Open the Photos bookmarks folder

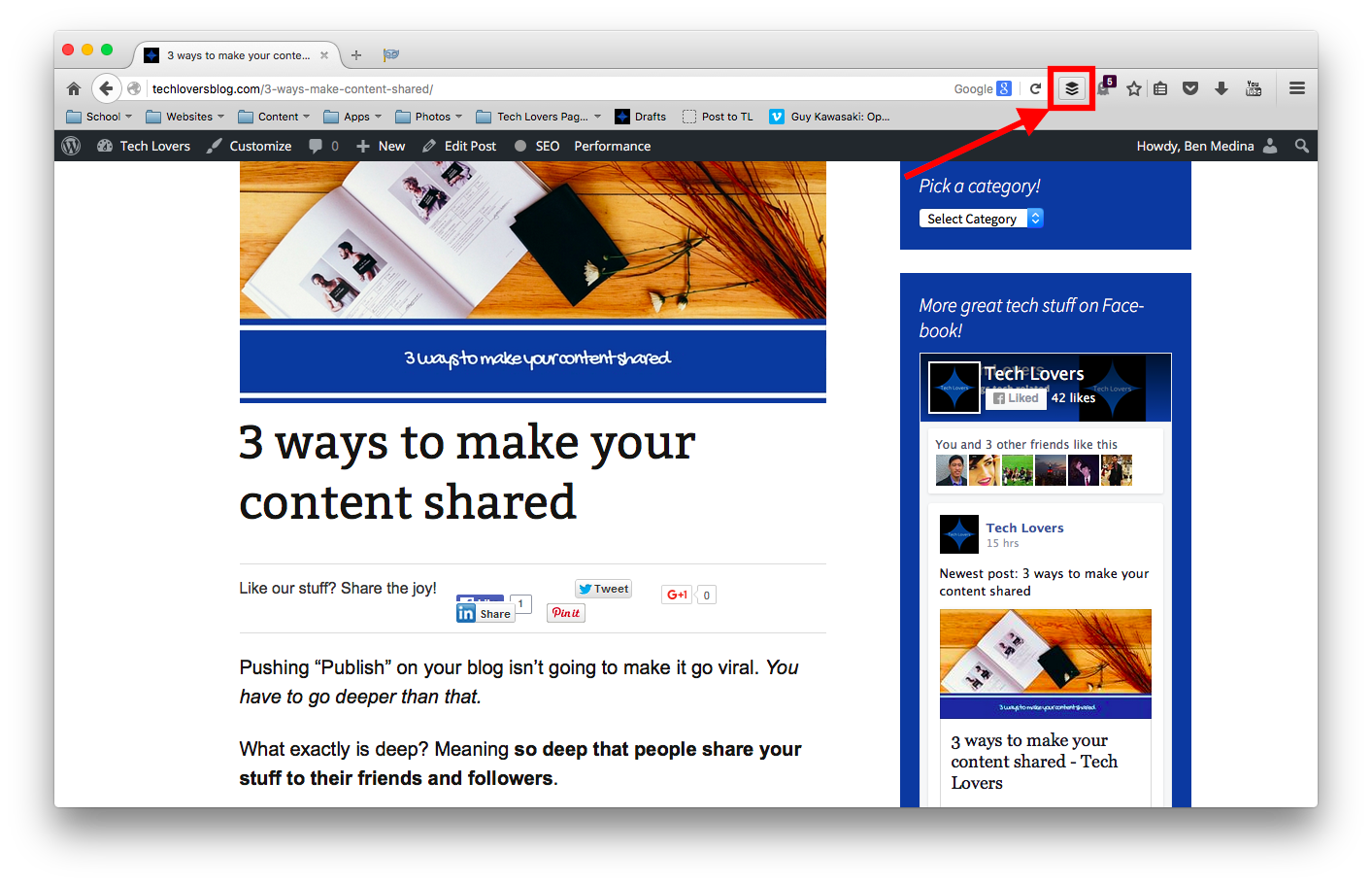[428, 117]
